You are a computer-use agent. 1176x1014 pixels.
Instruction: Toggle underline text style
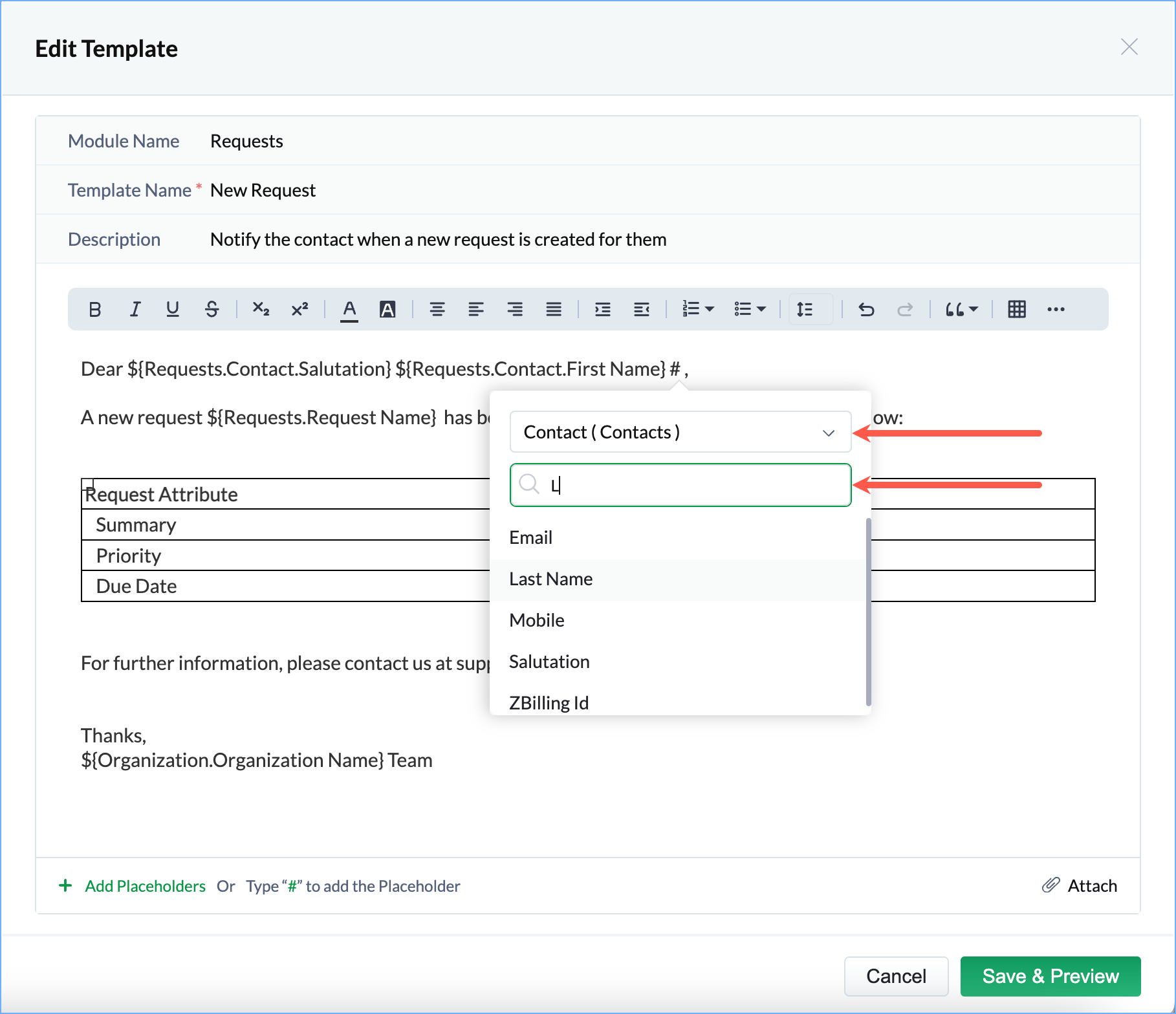[173, 310]
